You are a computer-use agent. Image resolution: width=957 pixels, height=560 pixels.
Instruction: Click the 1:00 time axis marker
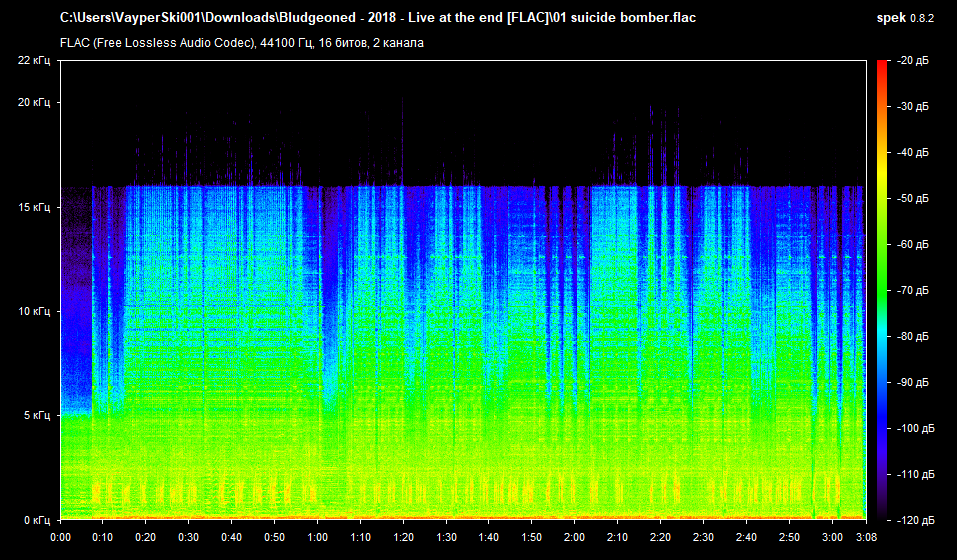(x=317, y=537)
